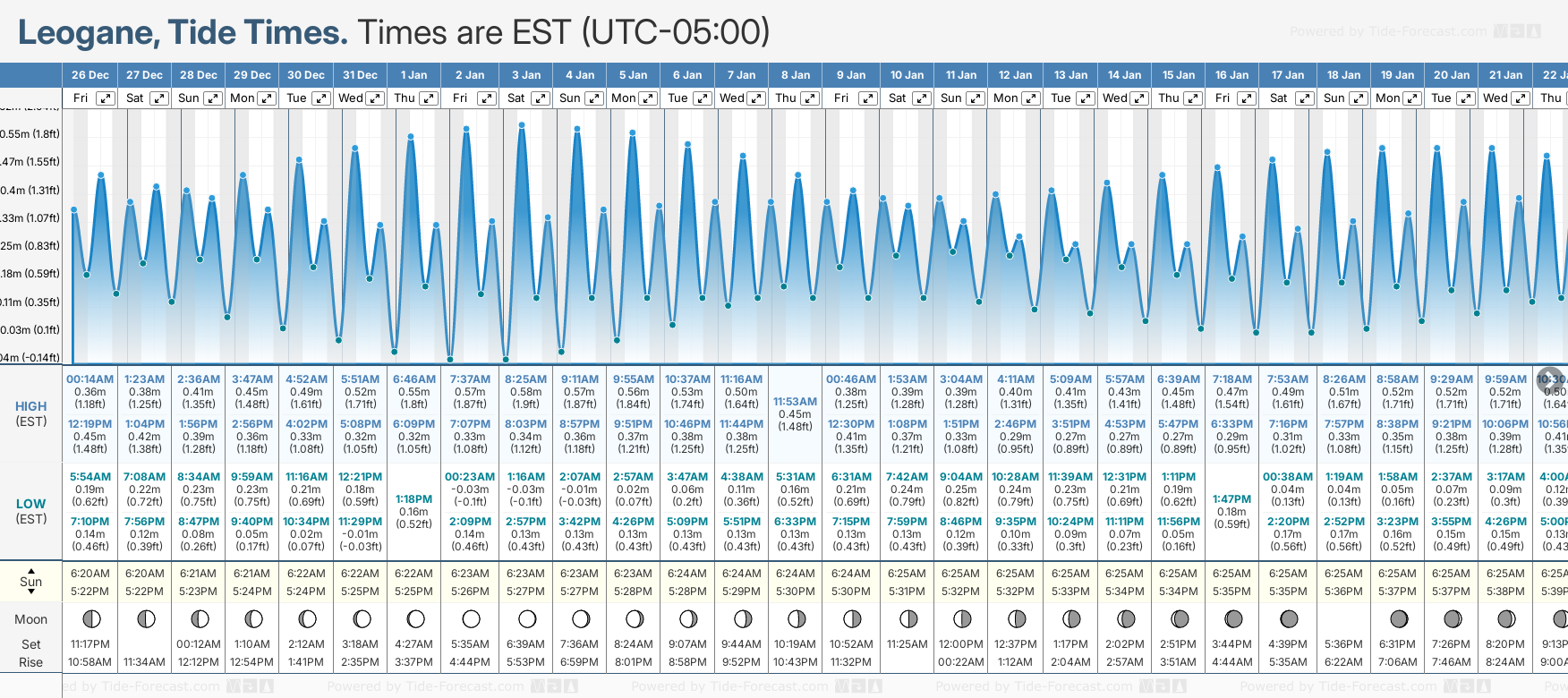Expand the Monday 5 Jan column
The height and width of the screenshot is (698, 1568).
pyautogui.click(x=648, y=98)
